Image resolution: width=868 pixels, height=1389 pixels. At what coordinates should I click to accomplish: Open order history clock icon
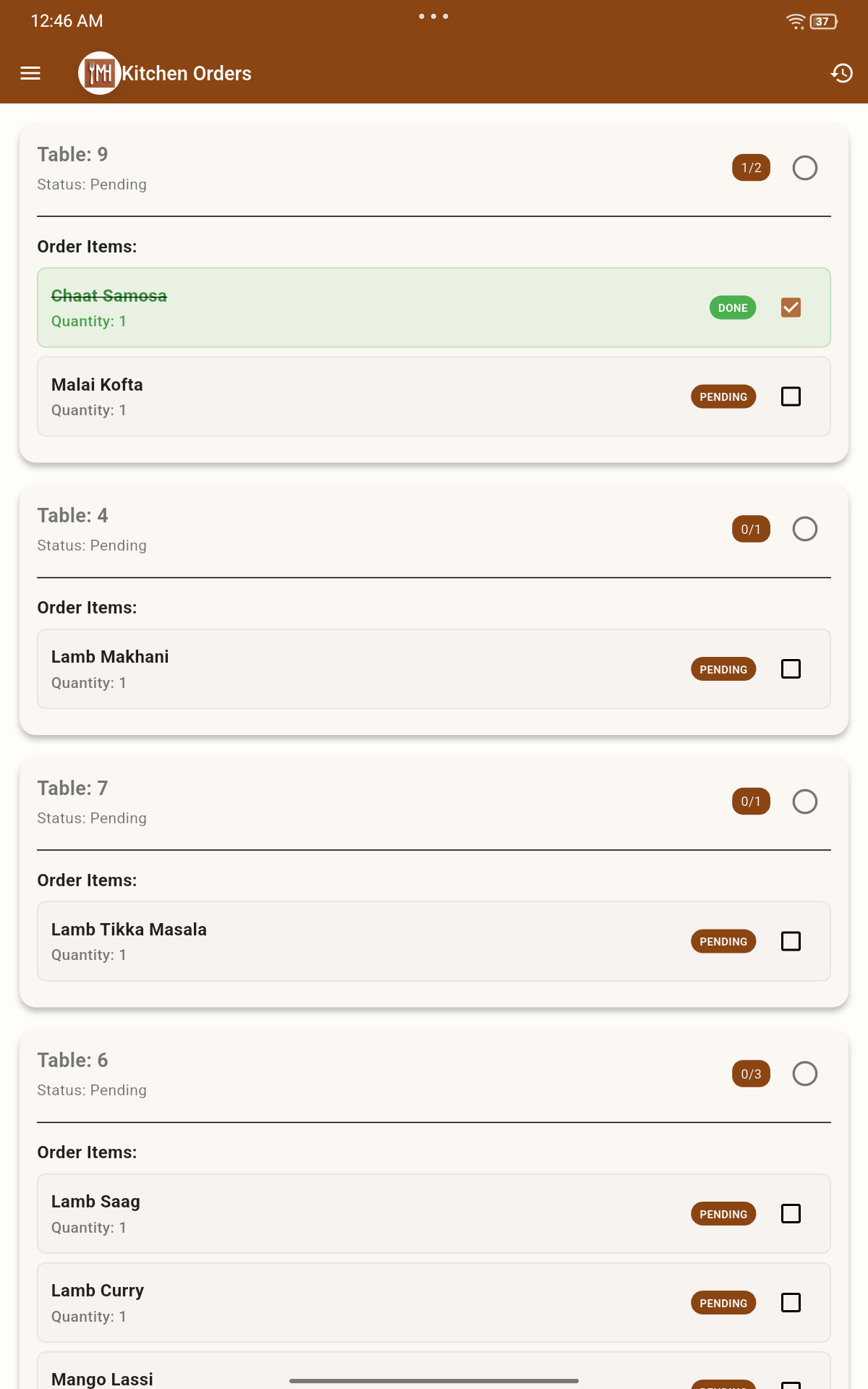tap(841, 73)
